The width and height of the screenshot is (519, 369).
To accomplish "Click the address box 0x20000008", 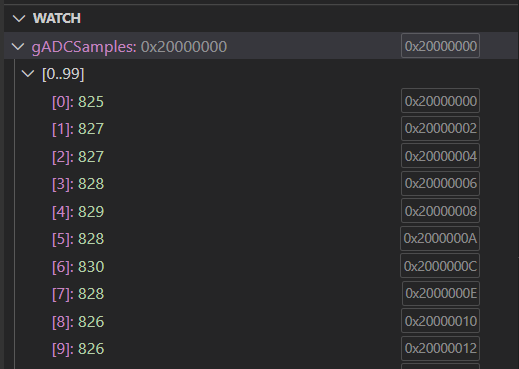I will 440,211.
